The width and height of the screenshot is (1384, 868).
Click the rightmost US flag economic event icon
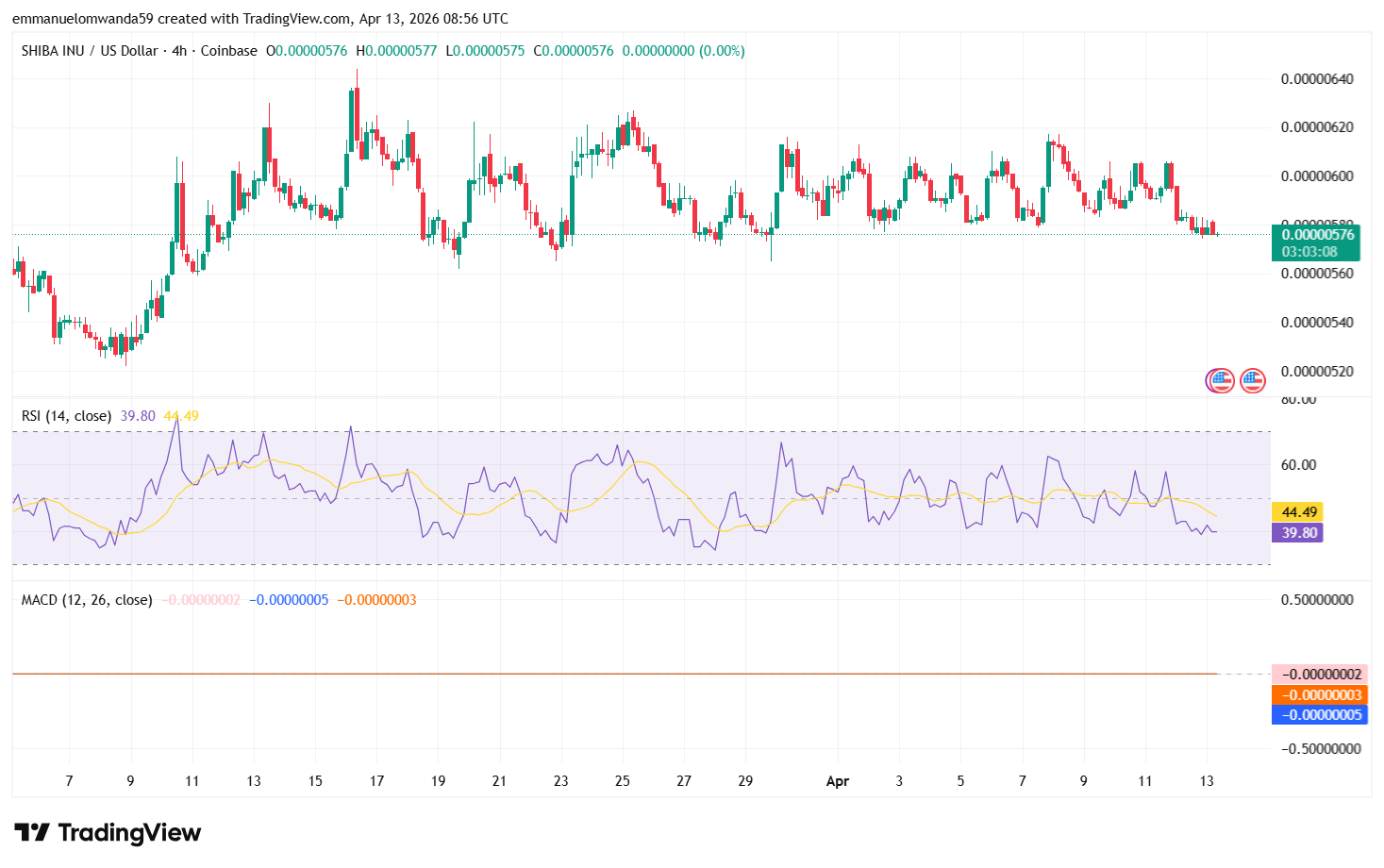(x=1252, y=381)
